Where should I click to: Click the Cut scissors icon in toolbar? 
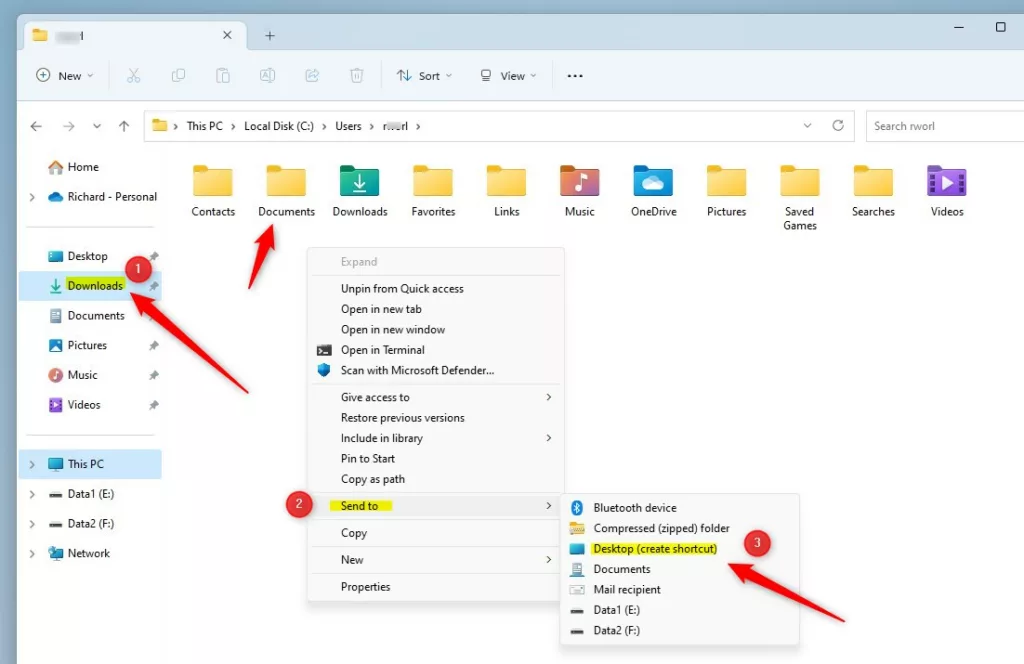133,76
